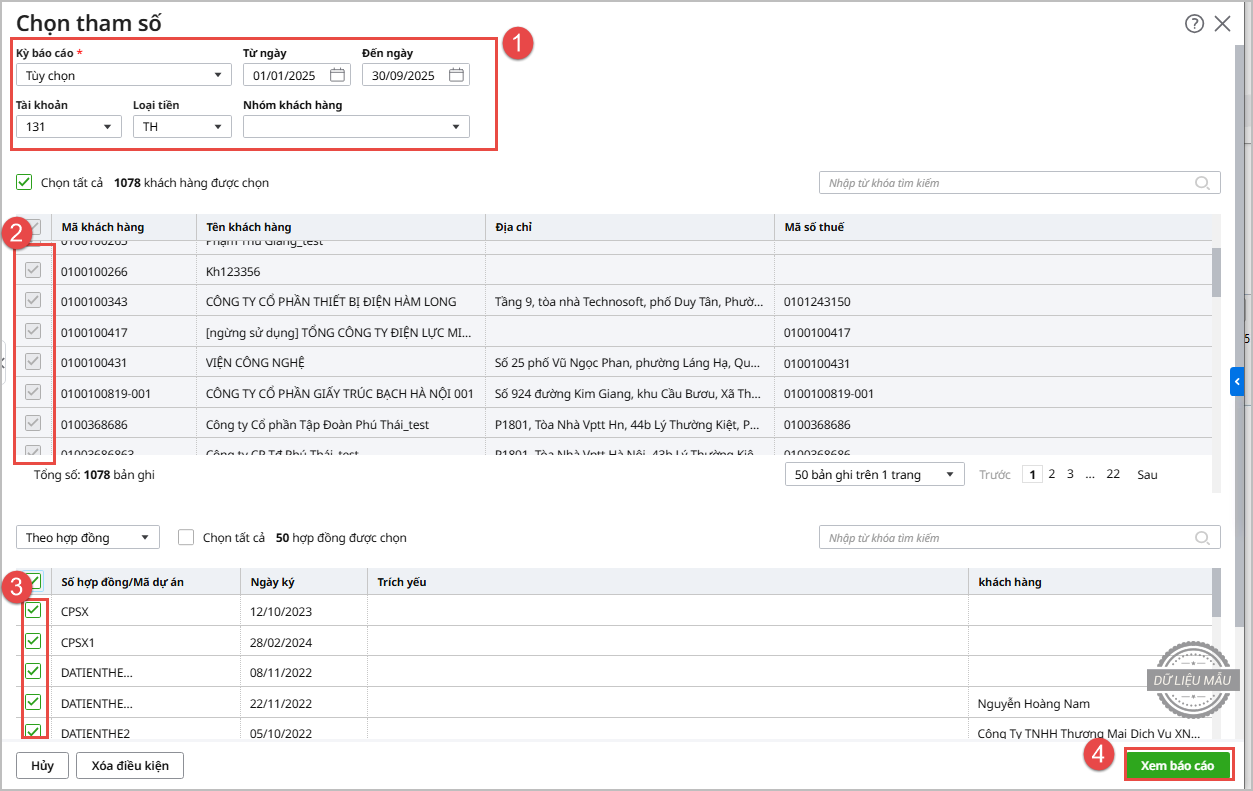Viewport: 1253px width, 791px height.
Task: Toggle checkbox for contract dated 08/11/2022
Action: 33,671
